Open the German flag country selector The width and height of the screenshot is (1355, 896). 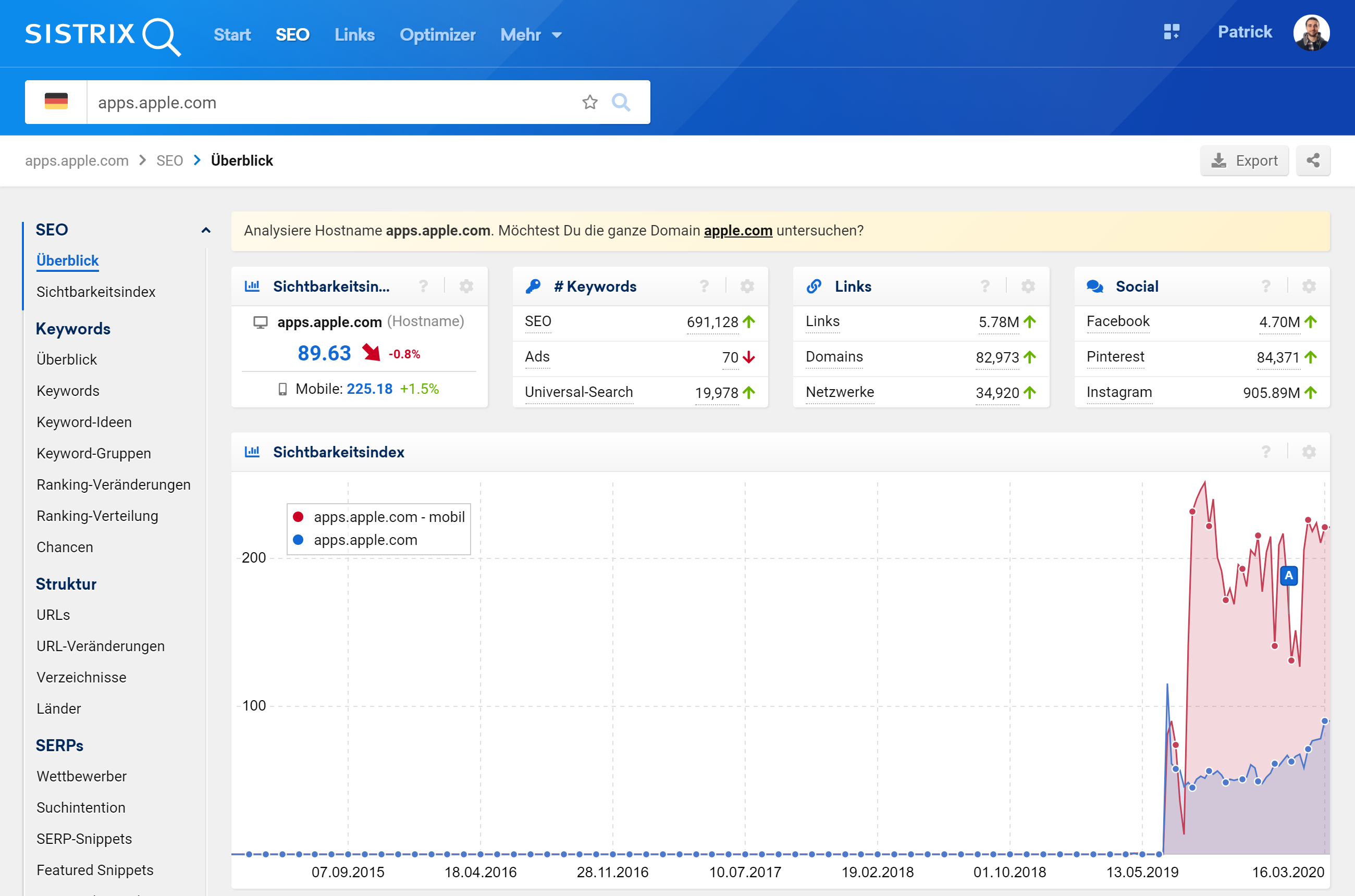pyautogui.click(x=56, y=102)
